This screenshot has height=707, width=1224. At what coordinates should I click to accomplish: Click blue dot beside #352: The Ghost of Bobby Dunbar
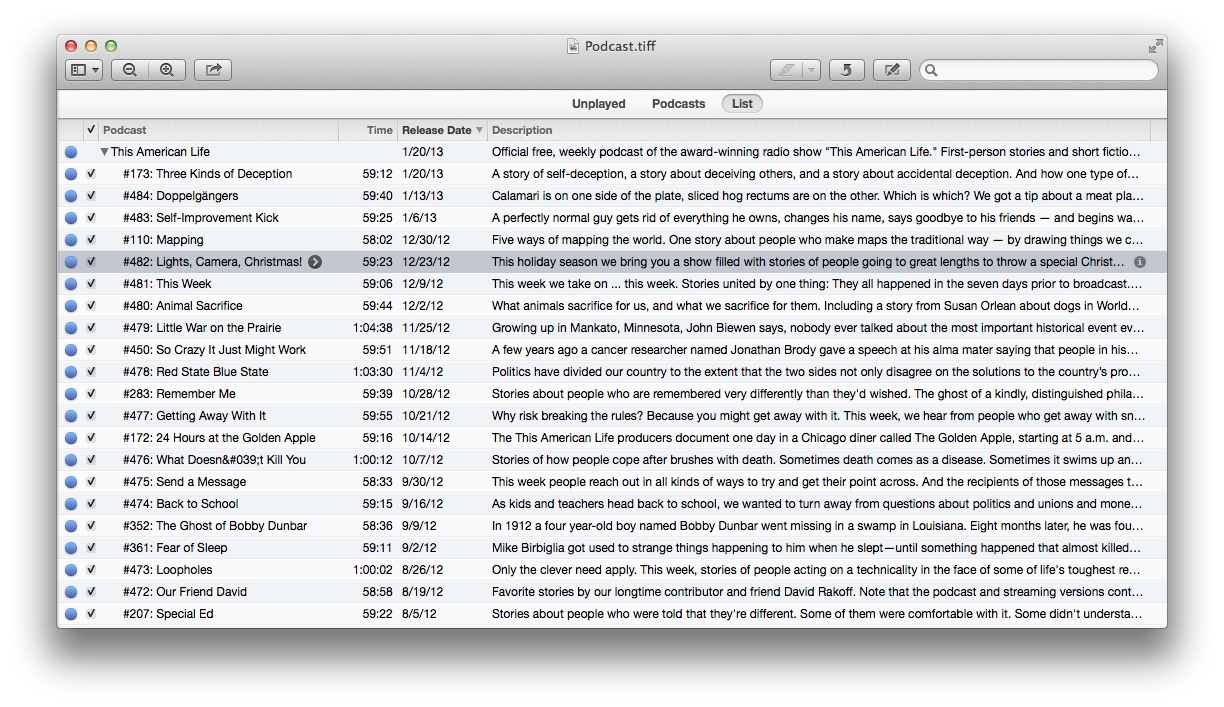[71, 526]
